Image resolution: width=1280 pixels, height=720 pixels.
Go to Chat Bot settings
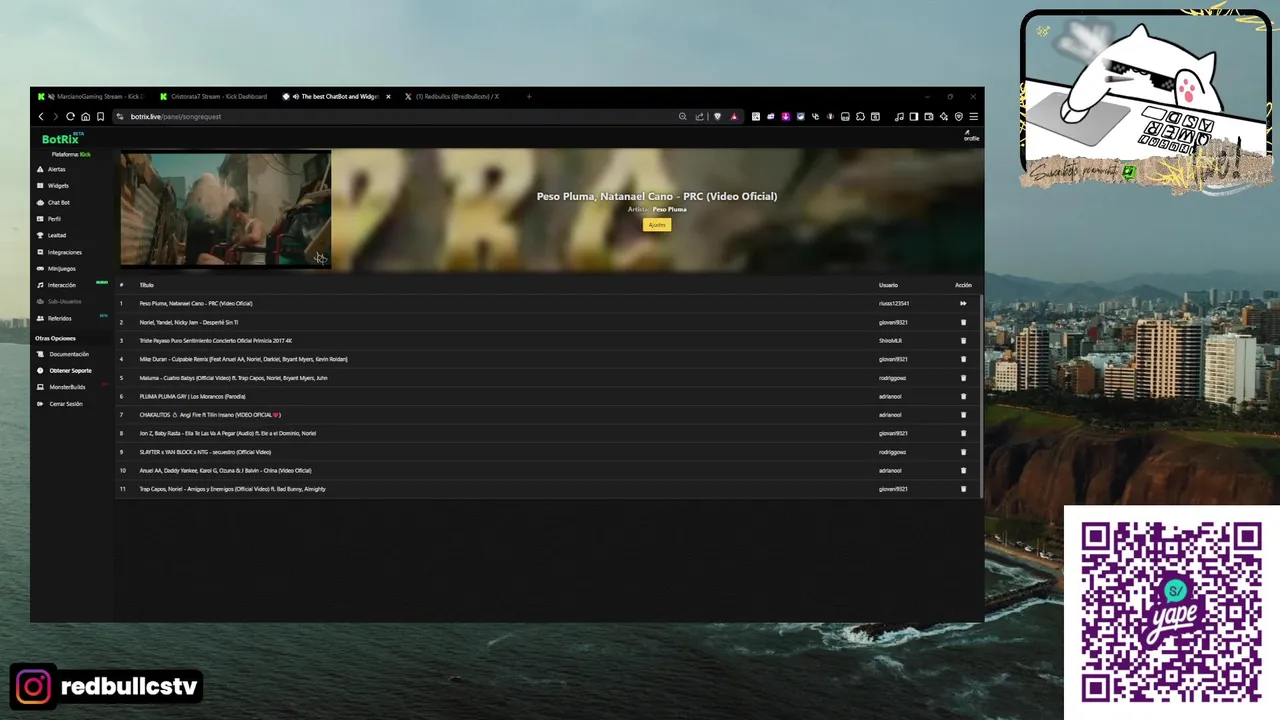coord(53,202)
